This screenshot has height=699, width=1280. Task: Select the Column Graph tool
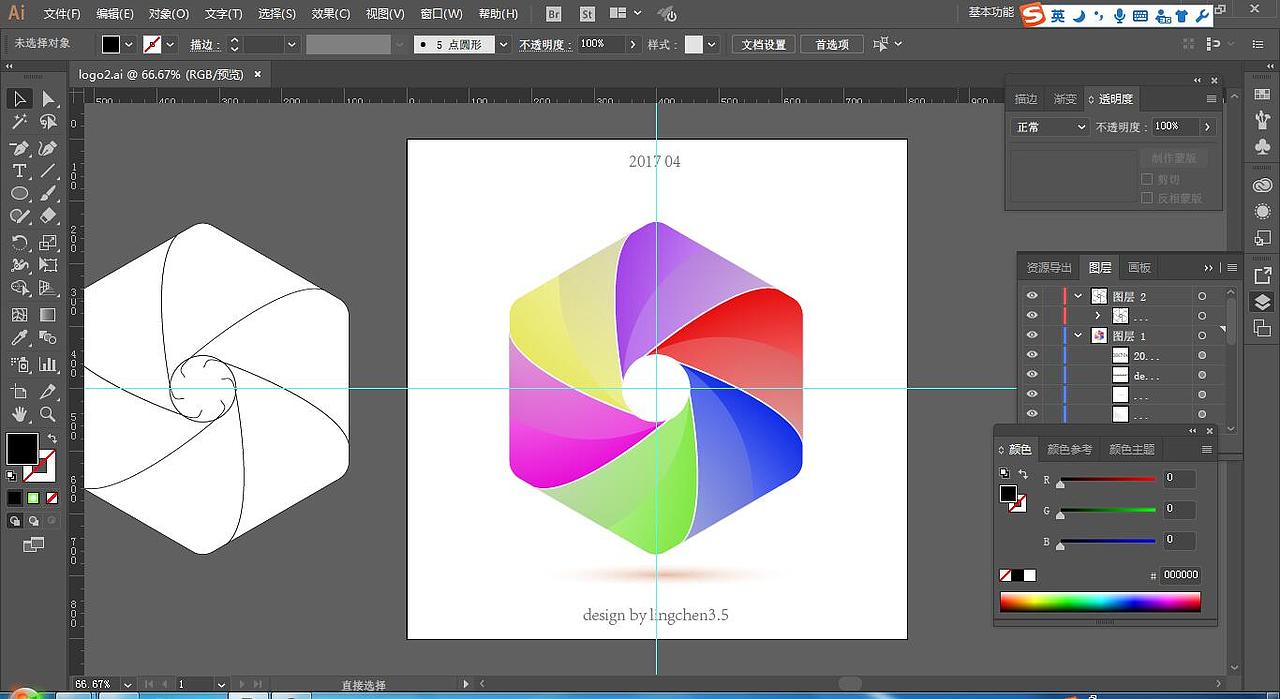pyautogui.click(x=48, y=364)
